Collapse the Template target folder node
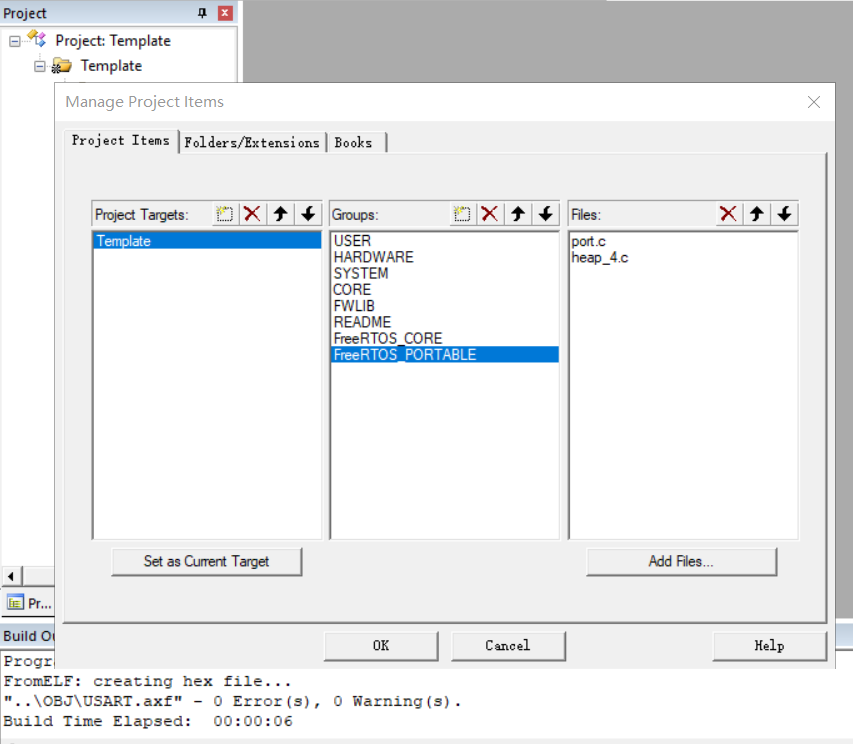The height and width of the screenshot is (744, 853). (40, 66)
